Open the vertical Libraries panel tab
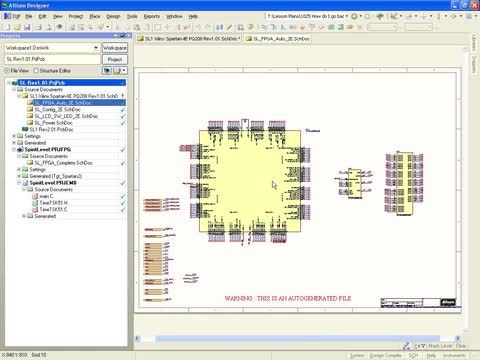 (x=474, y=42)
